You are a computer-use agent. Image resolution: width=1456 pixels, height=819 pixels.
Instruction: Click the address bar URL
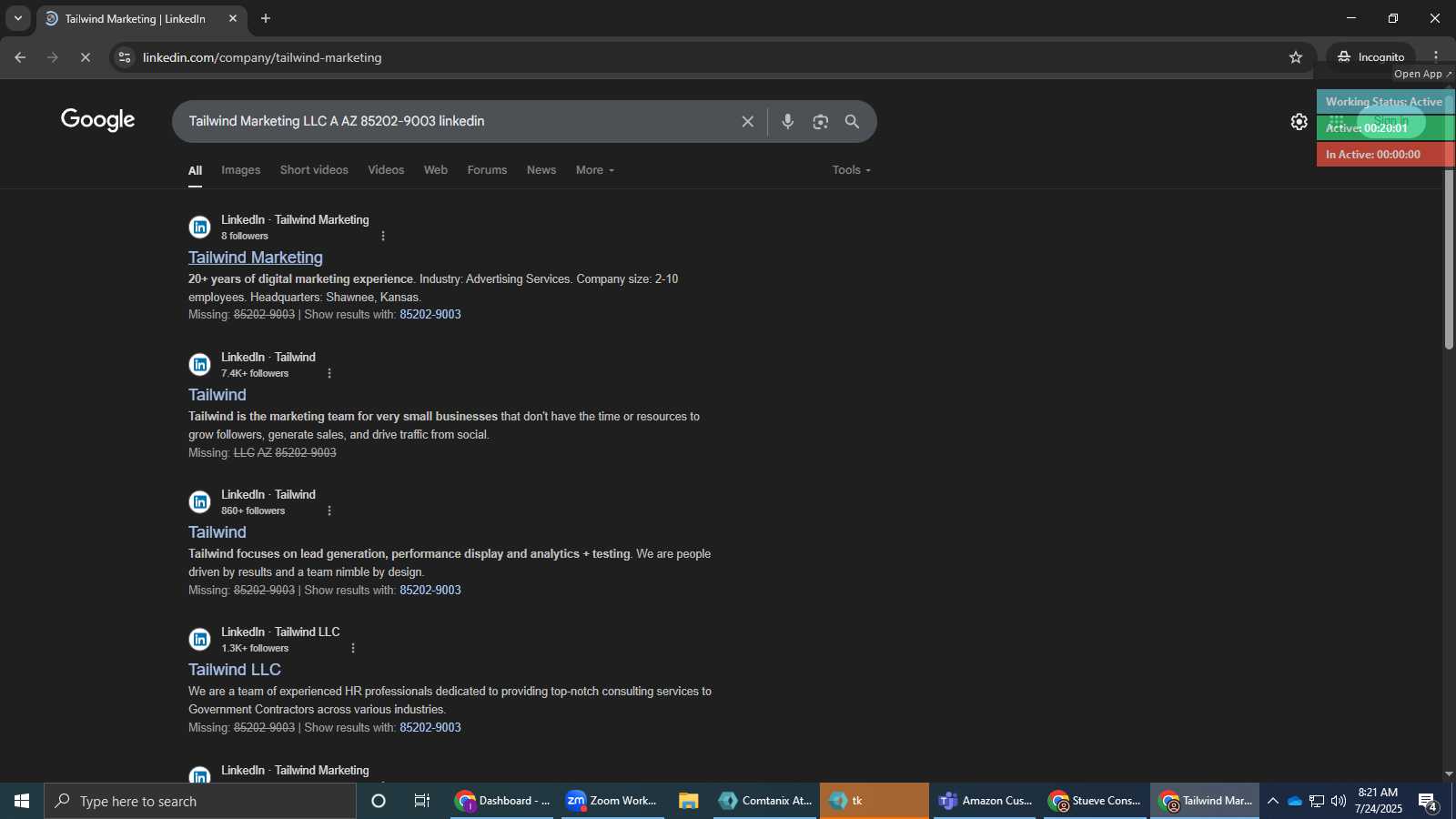262,57
